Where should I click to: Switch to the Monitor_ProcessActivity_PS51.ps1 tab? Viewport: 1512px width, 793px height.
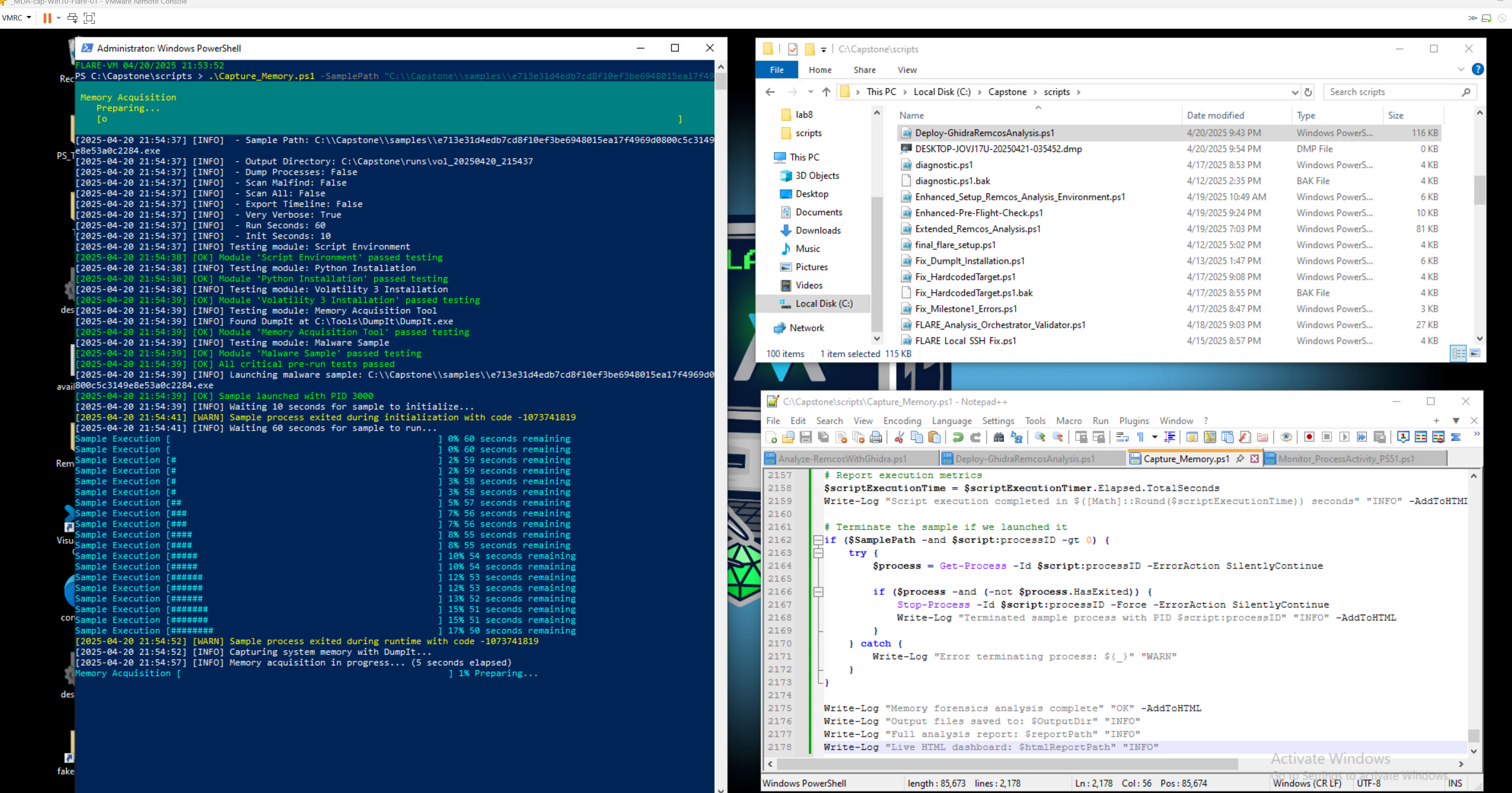pyautogui.click(x=1346, y=459)
